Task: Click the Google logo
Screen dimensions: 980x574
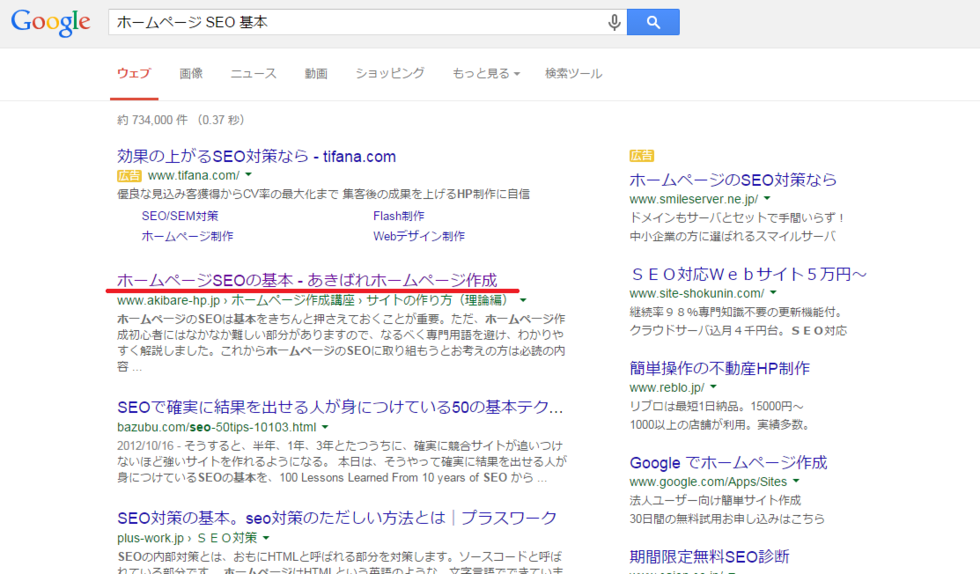Action: click(51, 22)
